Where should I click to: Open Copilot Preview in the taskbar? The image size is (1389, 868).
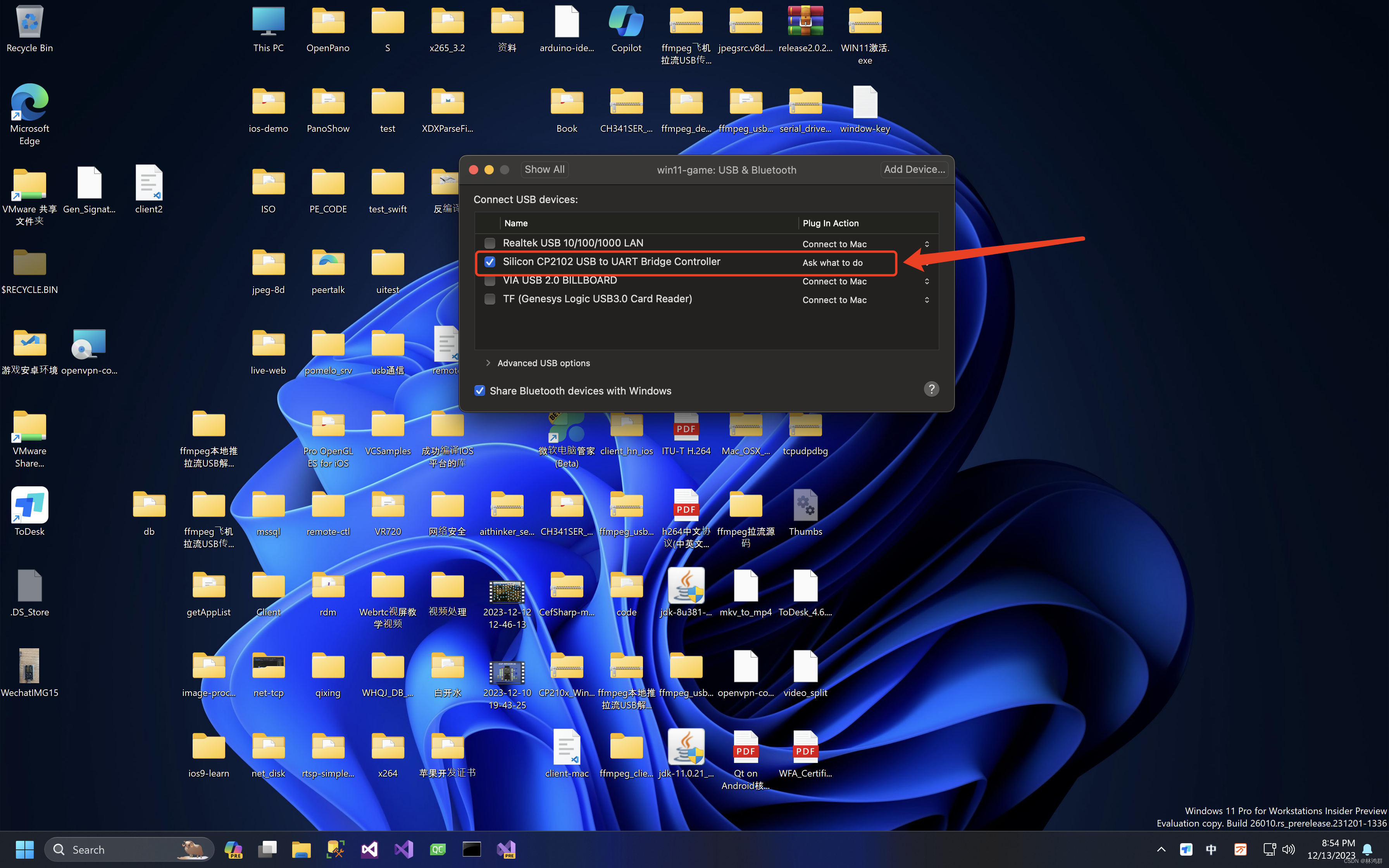pos(233,850)
